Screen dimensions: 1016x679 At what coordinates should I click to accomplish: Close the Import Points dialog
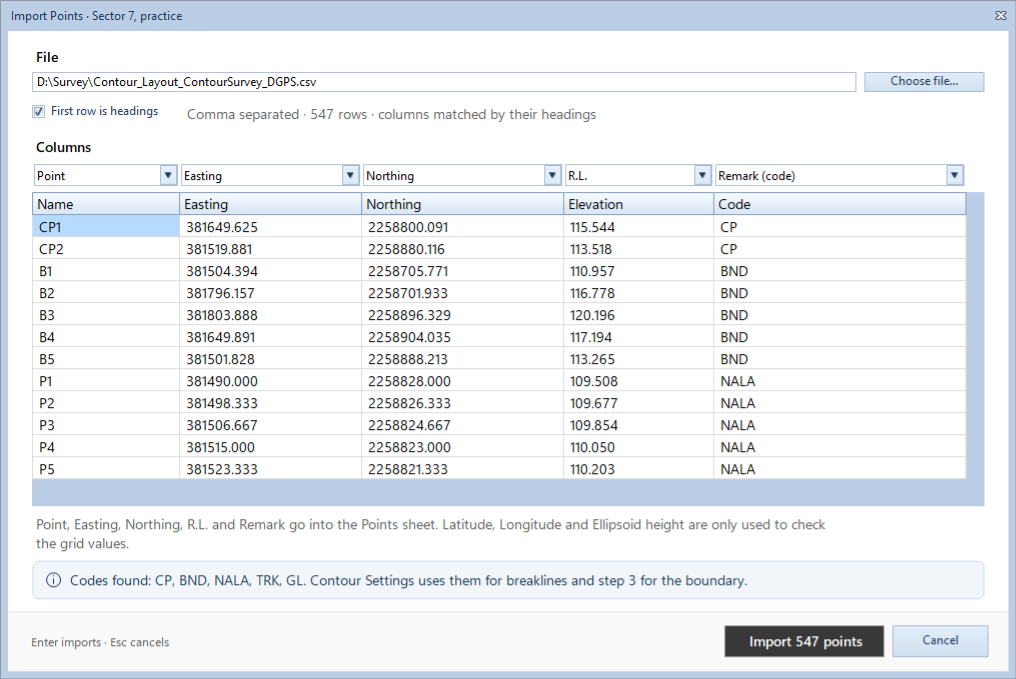1000,16
